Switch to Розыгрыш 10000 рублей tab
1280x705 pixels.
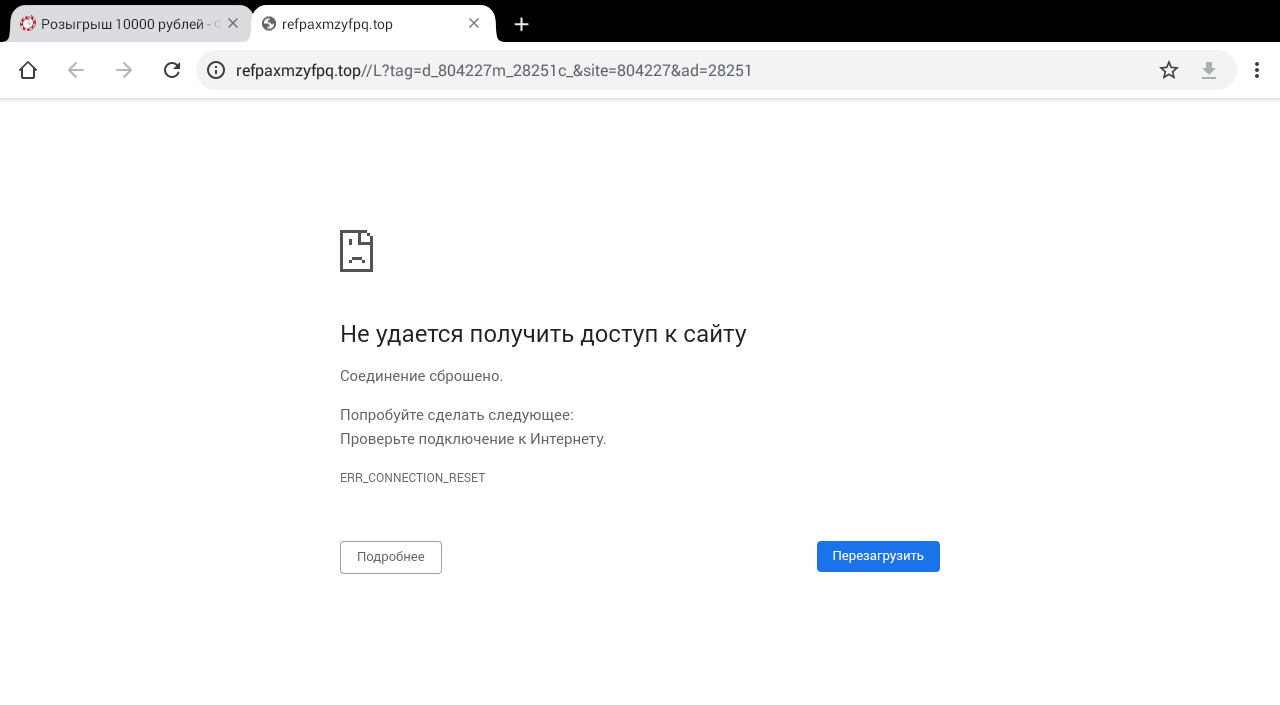[130, 24]
